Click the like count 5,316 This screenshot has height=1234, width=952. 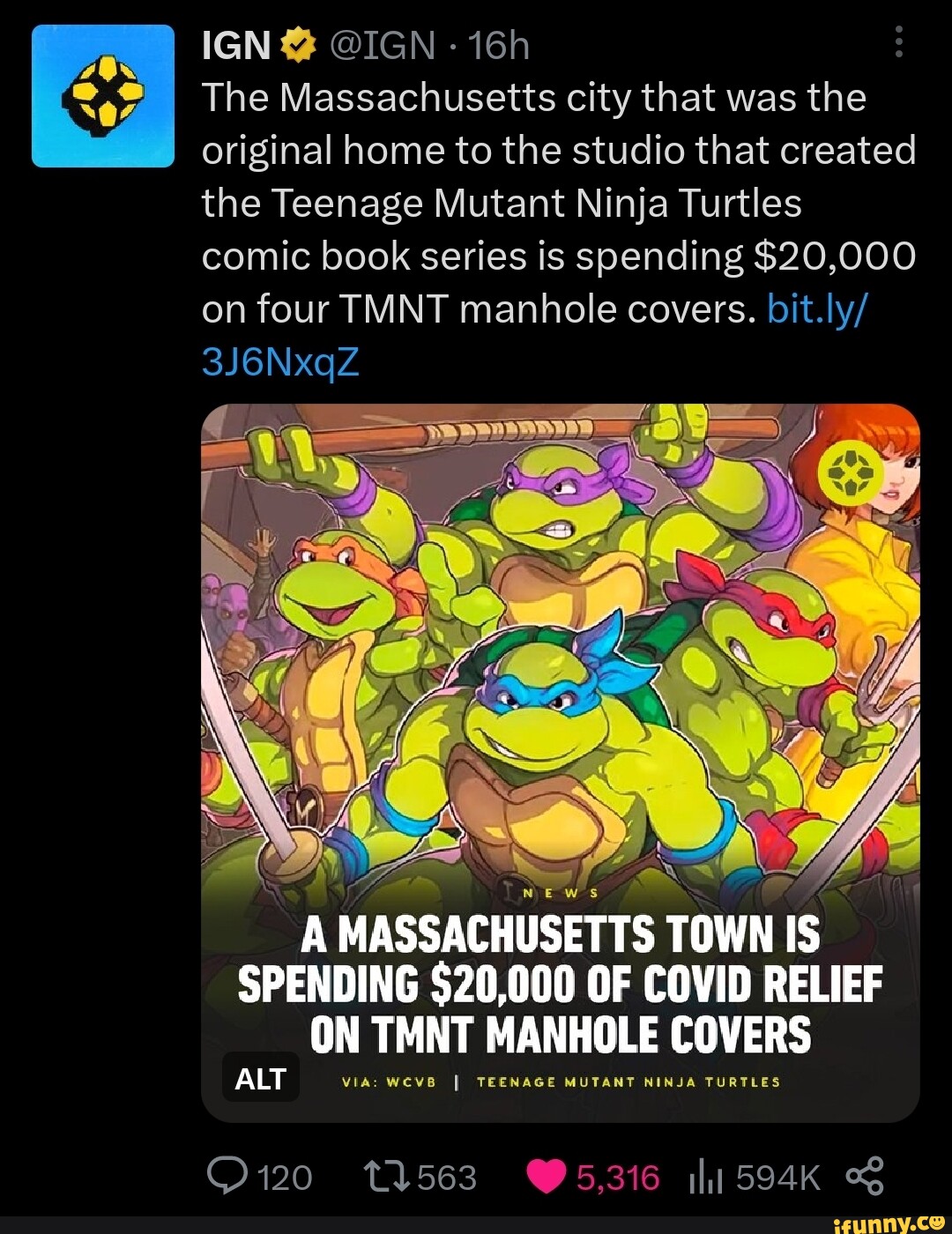615,1176
